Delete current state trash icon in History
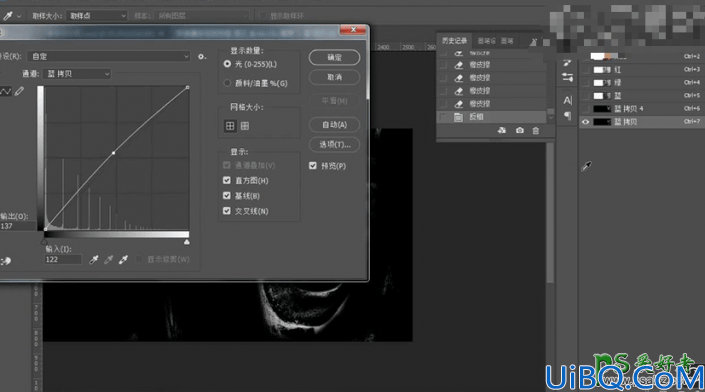 [x=535, y=130]
